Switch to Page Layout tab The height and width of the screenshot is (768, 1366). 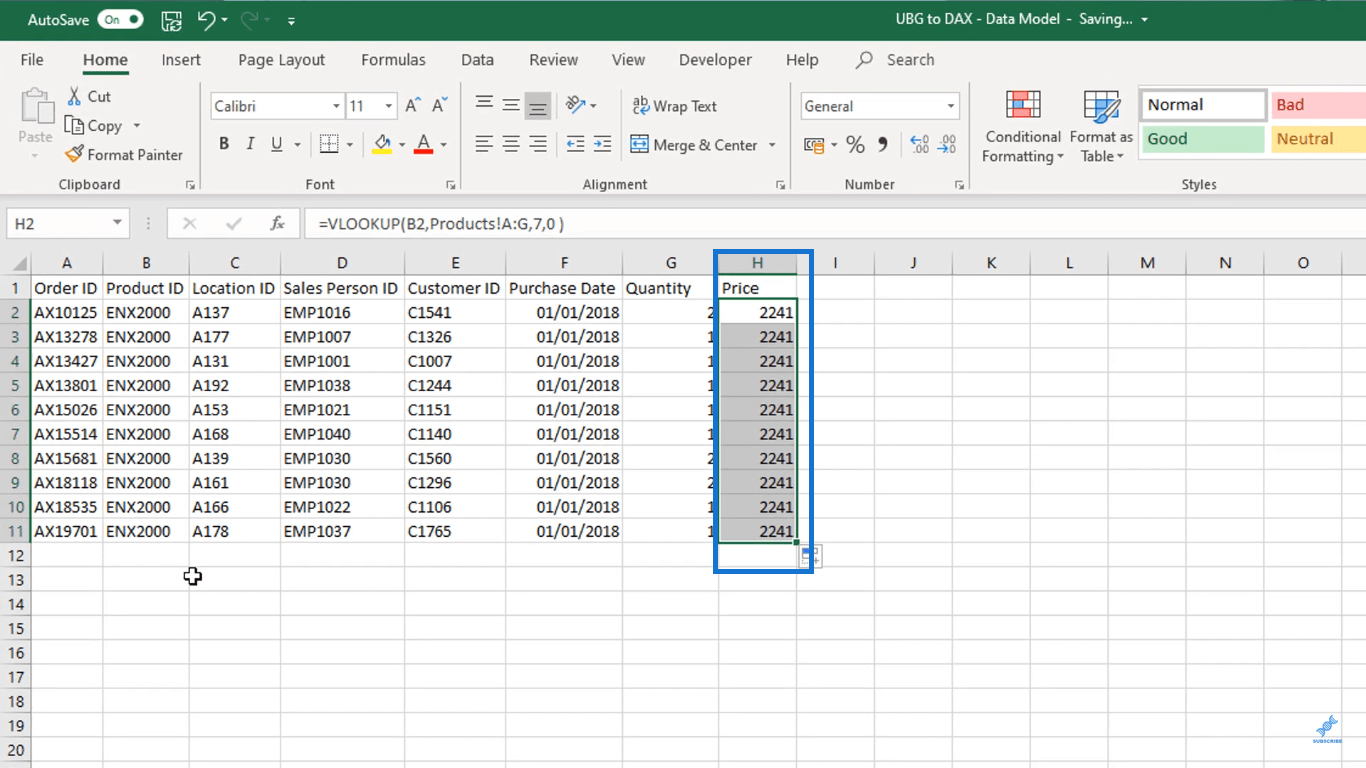pos(282,60)
